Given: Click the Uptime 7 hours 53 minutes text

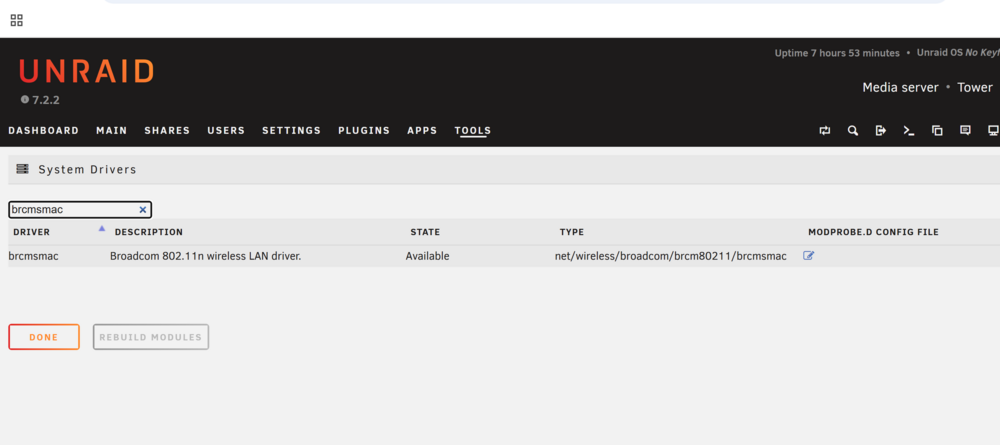Looking at the screenshot, I should (x=837, y=53).
